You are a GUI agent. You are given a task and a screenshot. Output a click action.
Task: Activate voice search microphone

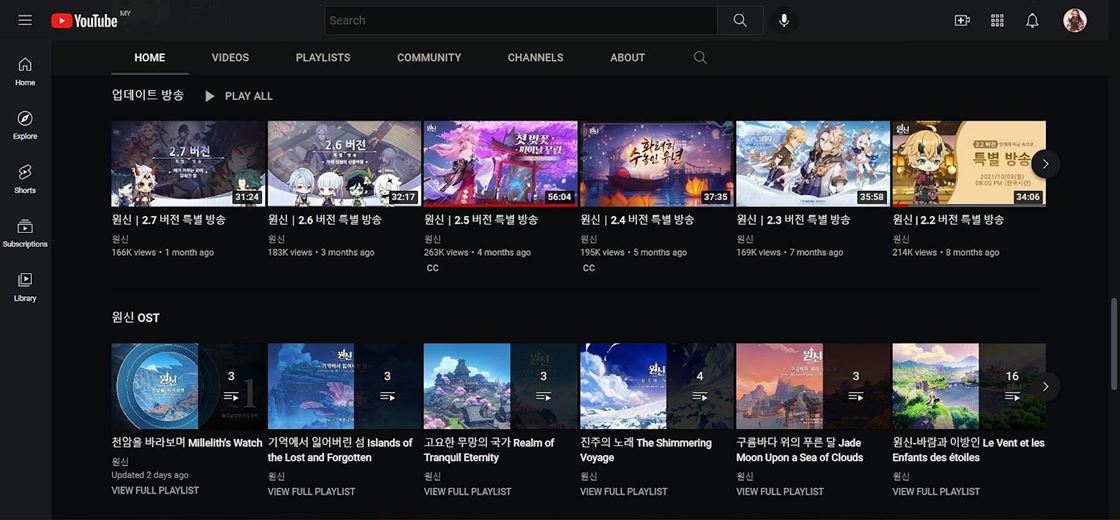tap(784, 21)
